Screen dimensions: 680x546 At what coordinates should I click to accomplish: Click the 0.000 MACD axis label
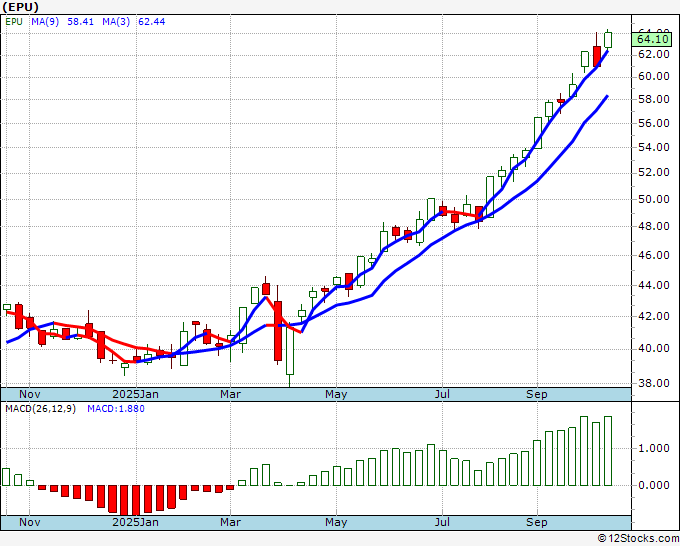click(654, 485)
